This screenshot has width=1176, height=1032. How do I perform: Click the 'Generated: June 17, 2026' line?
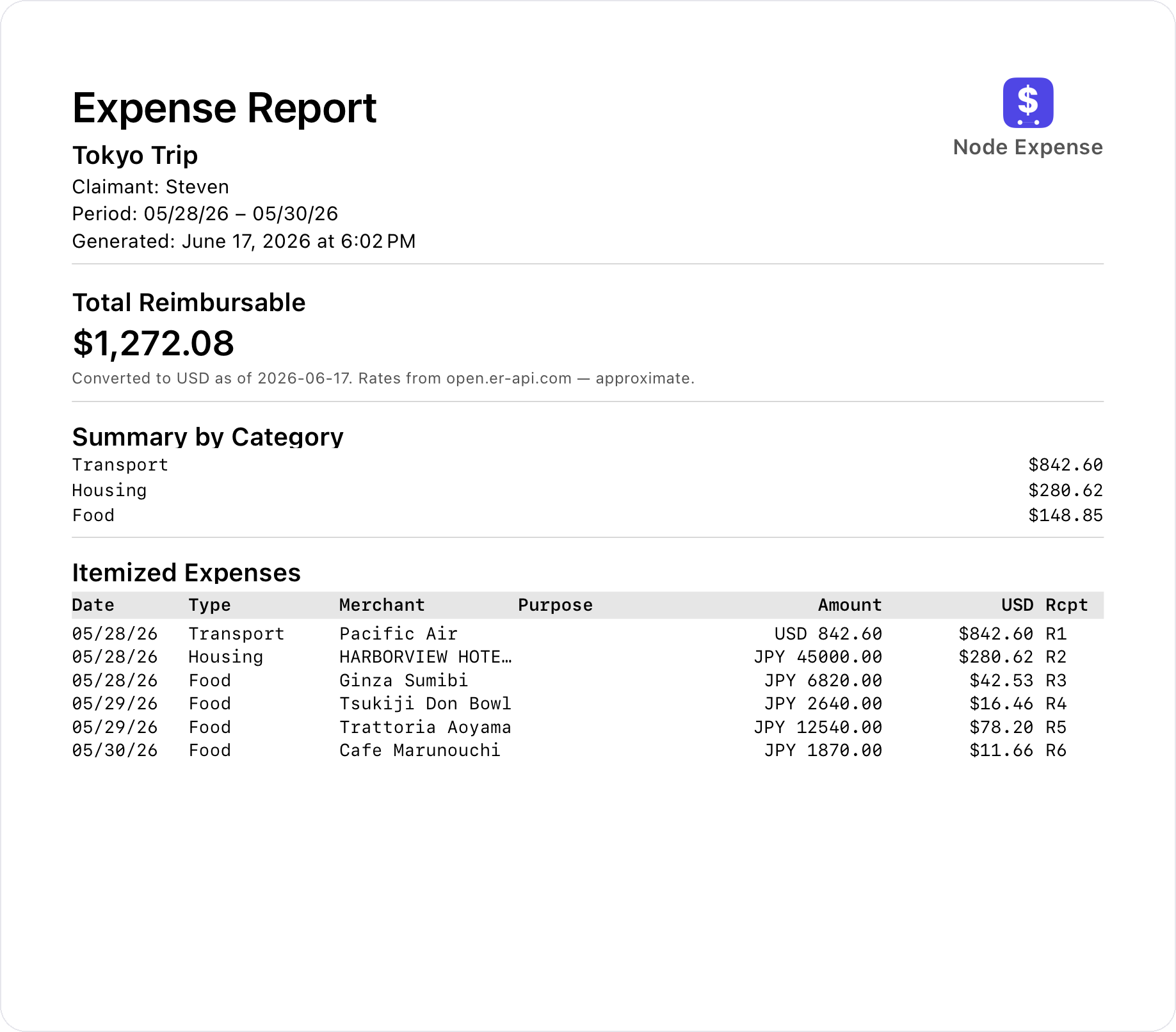244,241
